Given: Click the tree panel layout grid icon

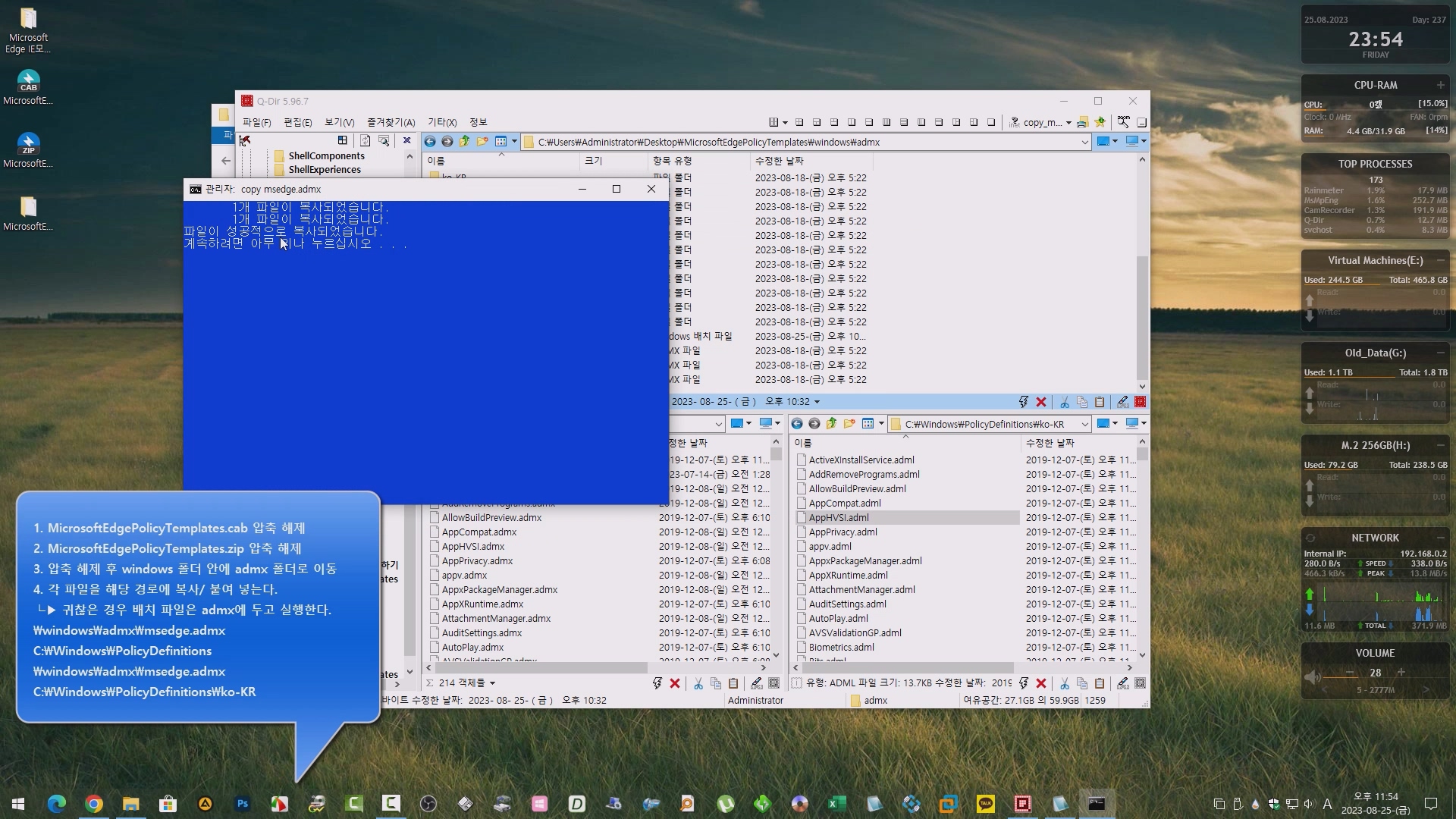Looking at the screenshot, I should click(342, 140).
